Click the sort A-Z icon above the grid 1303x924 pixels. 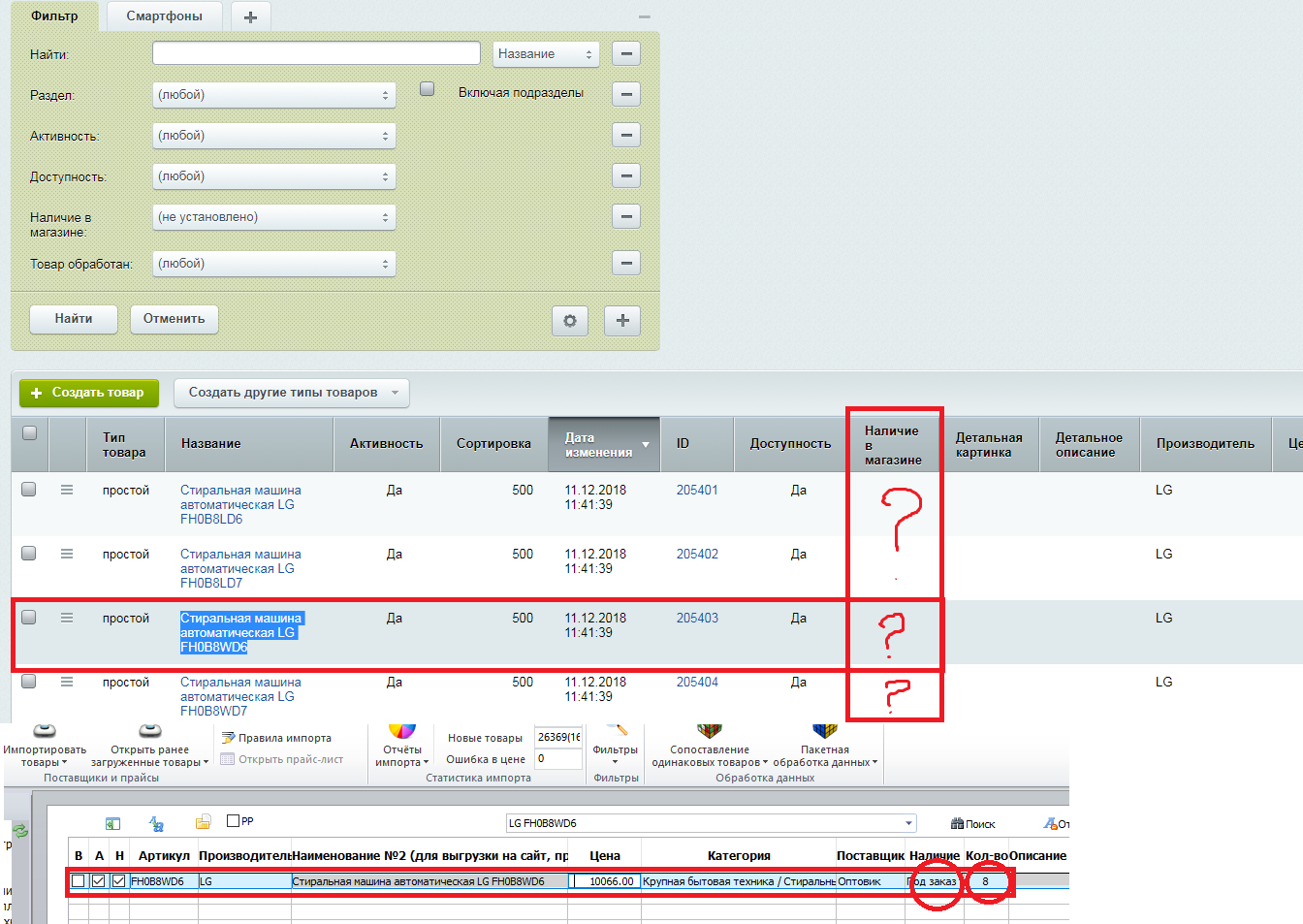point(156,823)
